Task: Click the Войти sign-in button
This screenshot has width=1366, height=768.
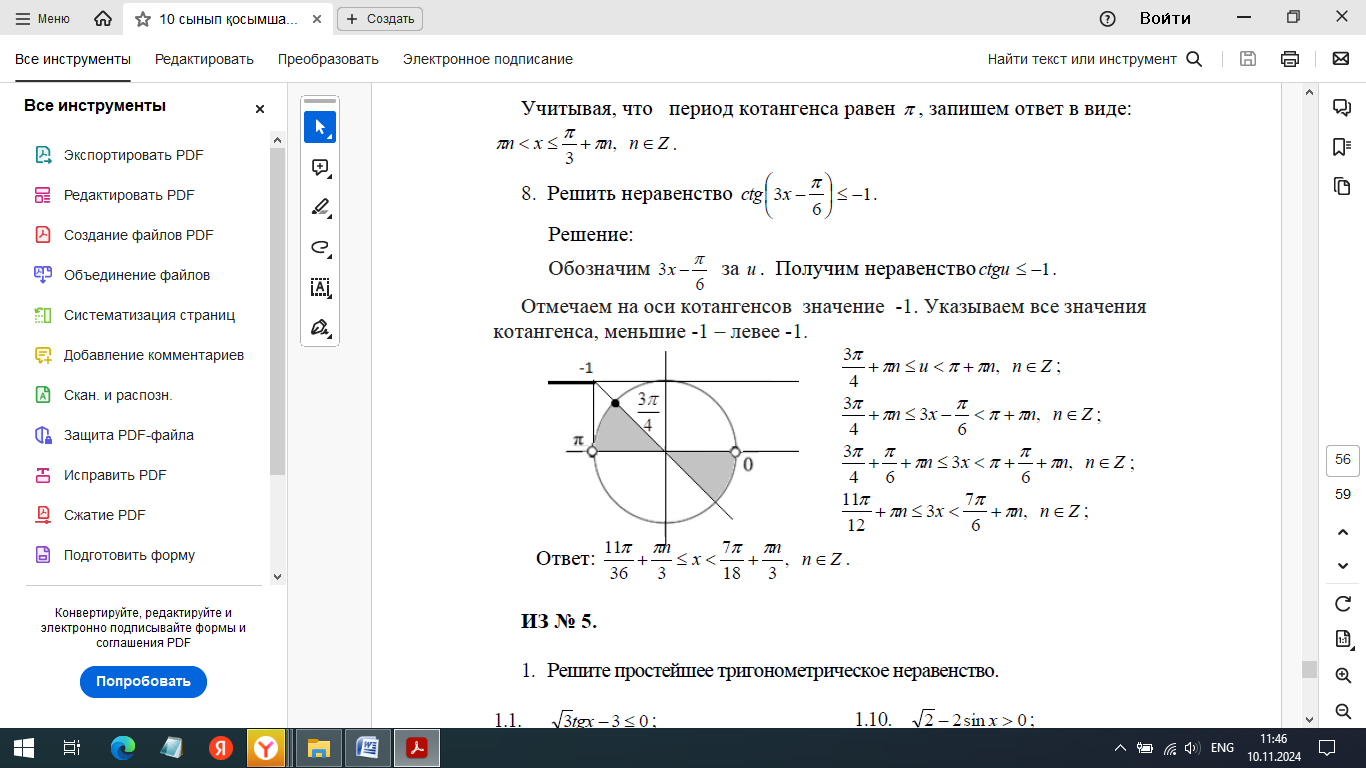Action: pos(1165,19)
